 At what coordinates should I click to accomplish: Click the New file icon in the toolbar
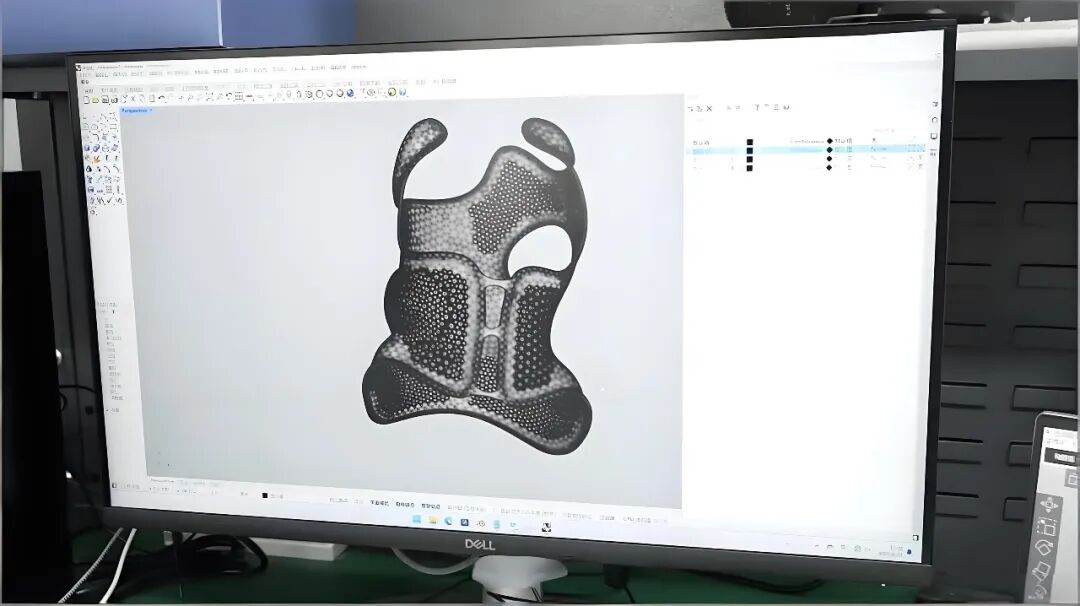point(87,99)
